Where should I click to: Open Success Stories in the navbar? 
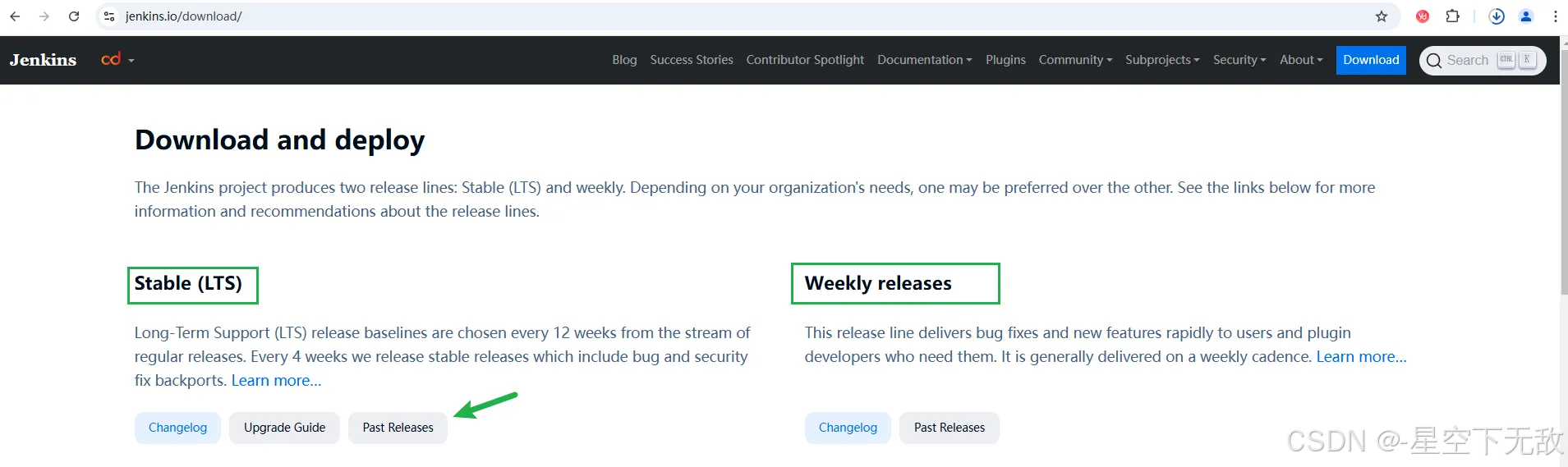pos(692,60)
